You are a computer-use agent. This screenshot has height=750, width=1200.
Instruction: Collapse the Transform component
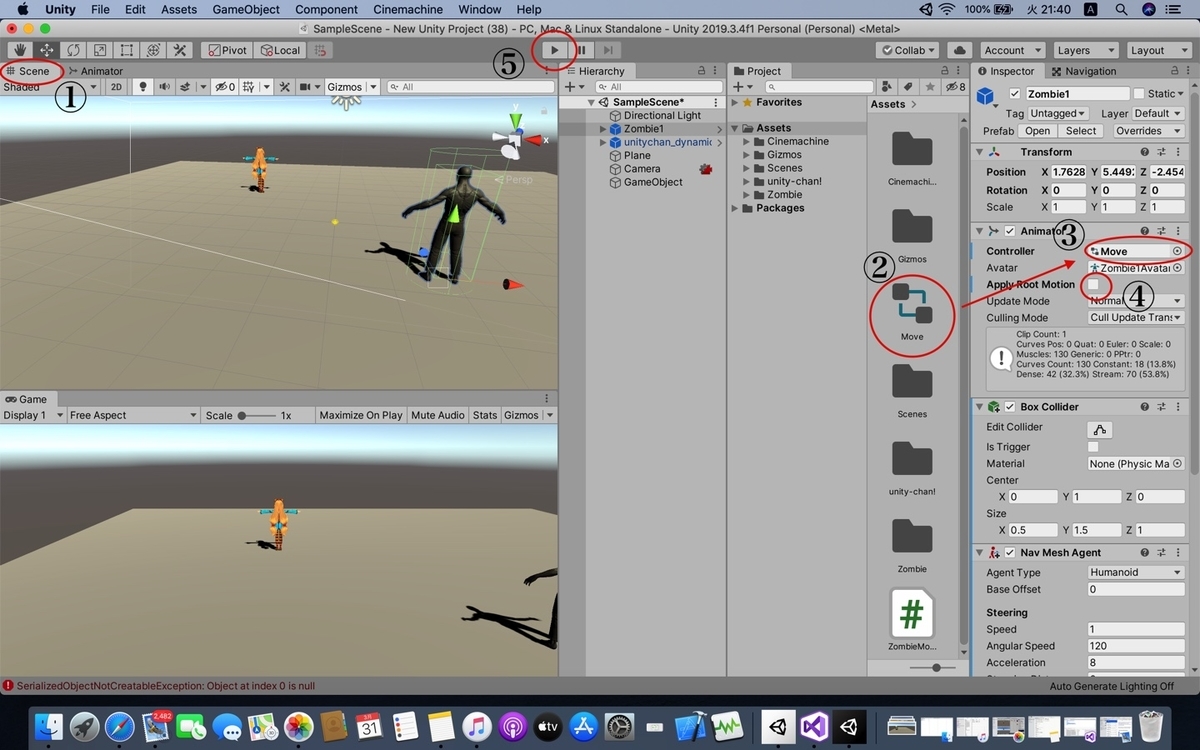[979, 152]
